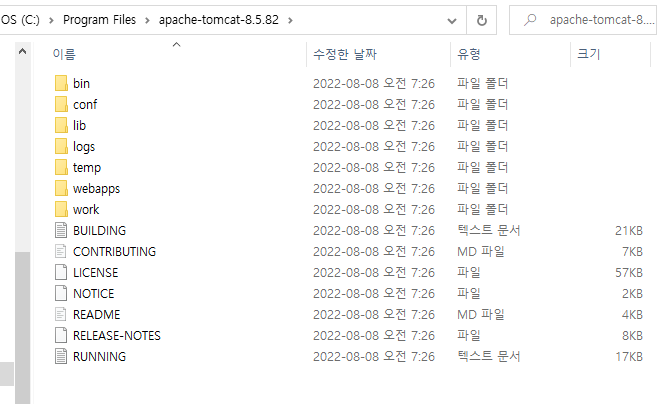Go to Program Files in address bar
The width and height of the screenshot is (663, 404).
pyautogui.click(x=99, y=20)
